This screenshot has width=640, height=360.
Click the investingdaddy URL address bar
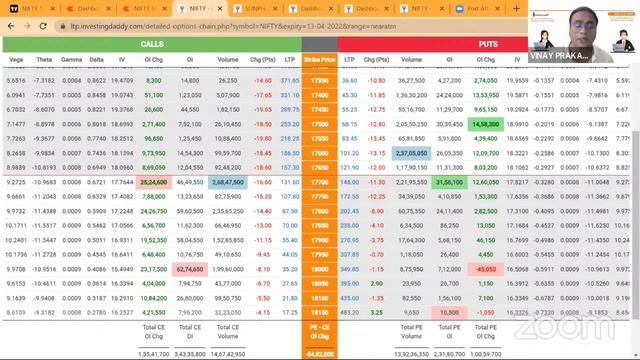(233, 27)
